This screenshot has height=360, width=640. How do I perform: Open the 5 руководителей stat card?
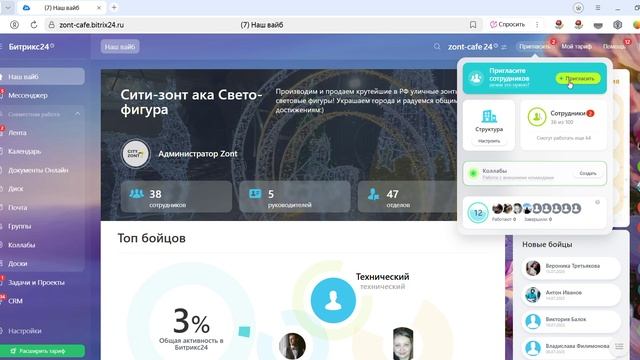(295, 196)
